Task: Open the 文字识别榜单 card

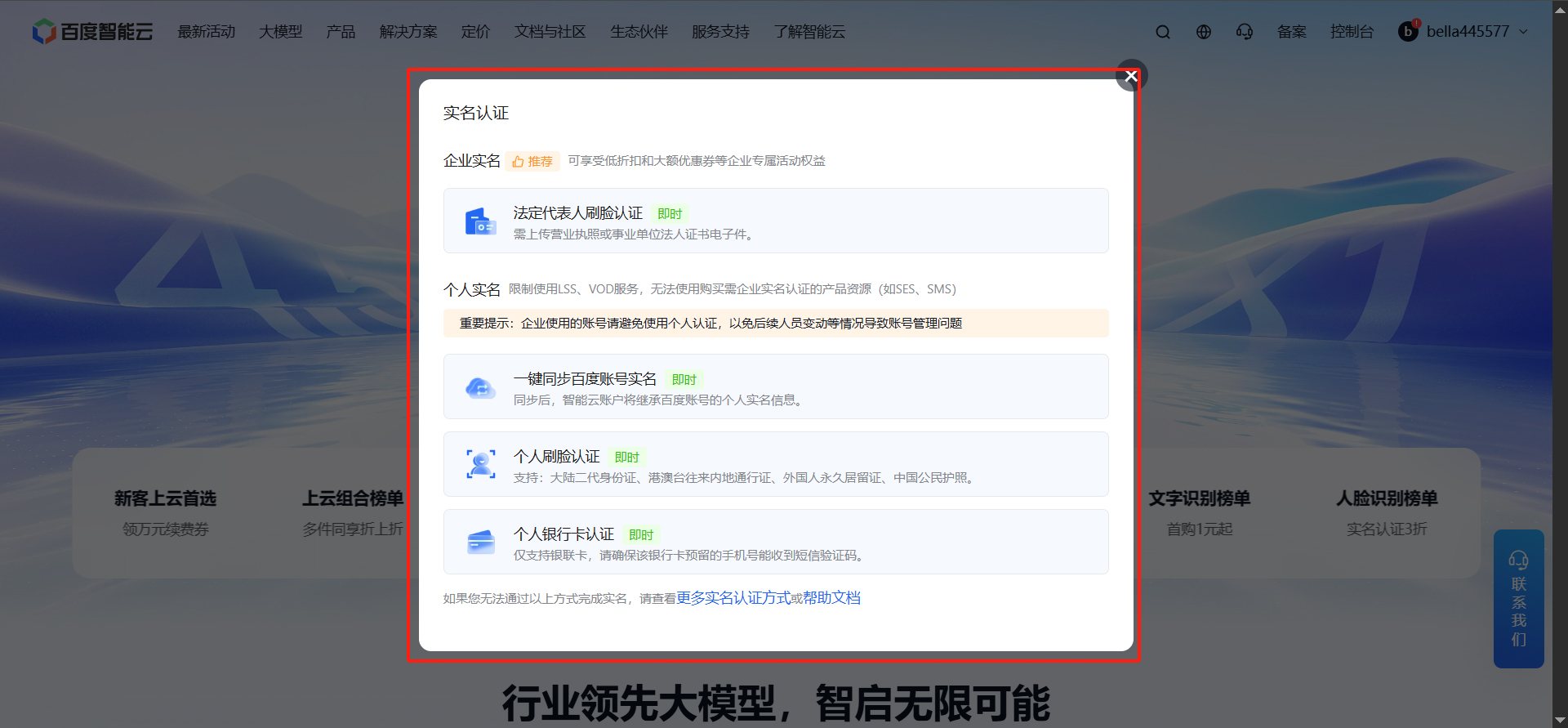Action: coord(1200,513)
